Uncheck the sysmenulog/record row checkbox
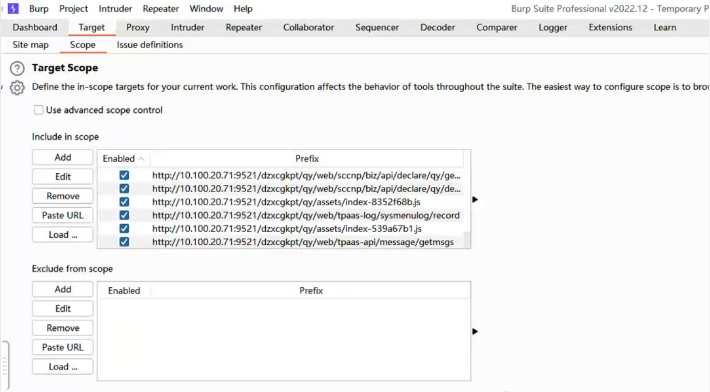 [124, 215]
